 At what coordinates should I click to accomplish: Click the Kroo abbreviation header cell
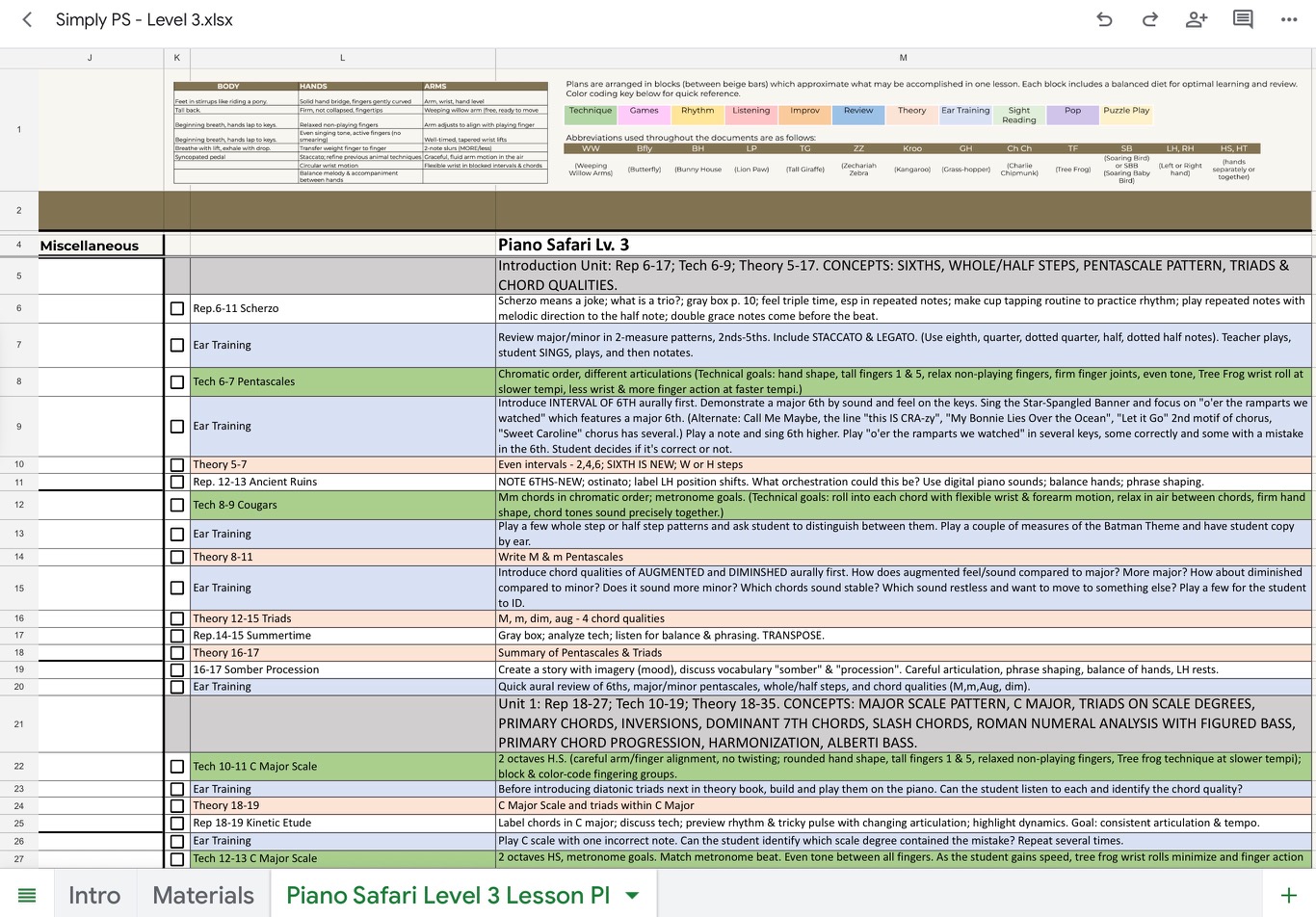pyautogui.click(x=912, y=148)
